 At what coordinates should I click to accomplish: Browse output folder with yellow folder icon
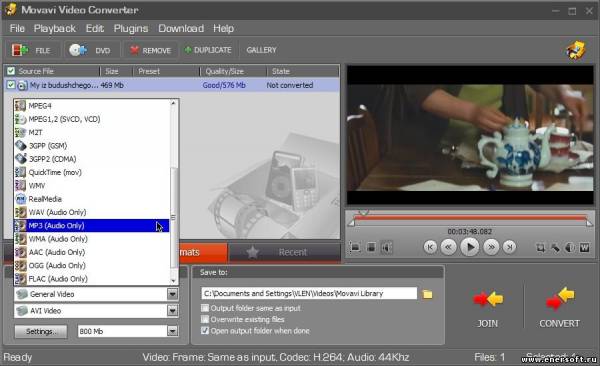[x=427, y=294]
